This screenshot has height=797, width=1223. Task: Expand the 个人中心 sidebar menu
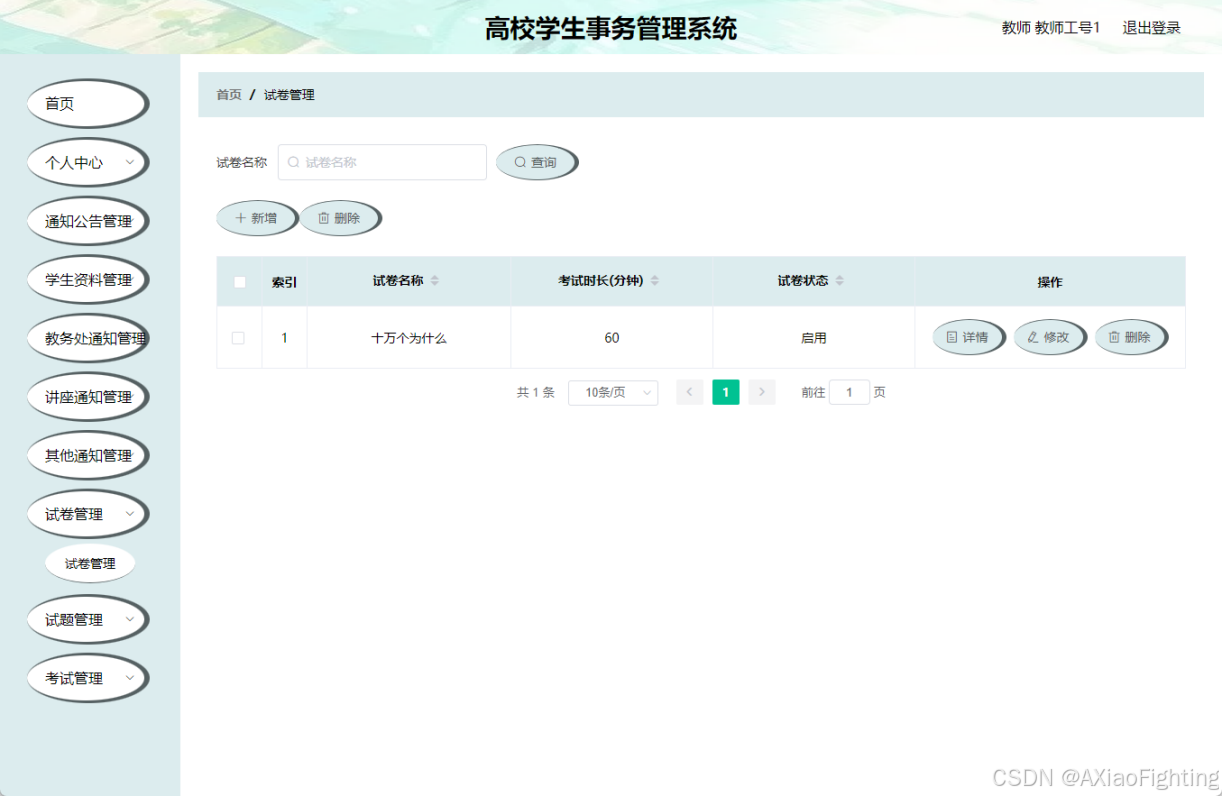[x=87, y=162]
